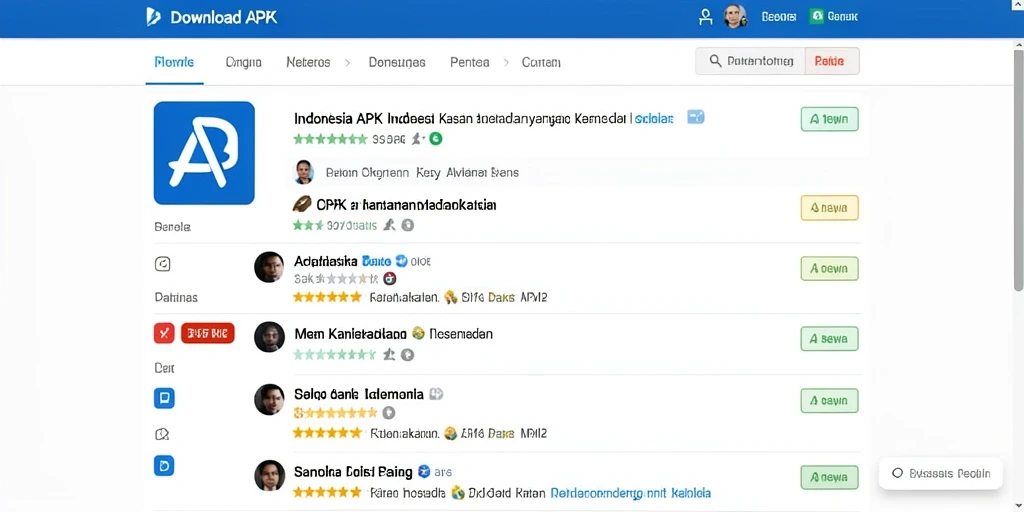This screenshot has height=512, width=1024.
Task: Open the Becnei header link
Action: pyautogui.click(x=778, y=17)
